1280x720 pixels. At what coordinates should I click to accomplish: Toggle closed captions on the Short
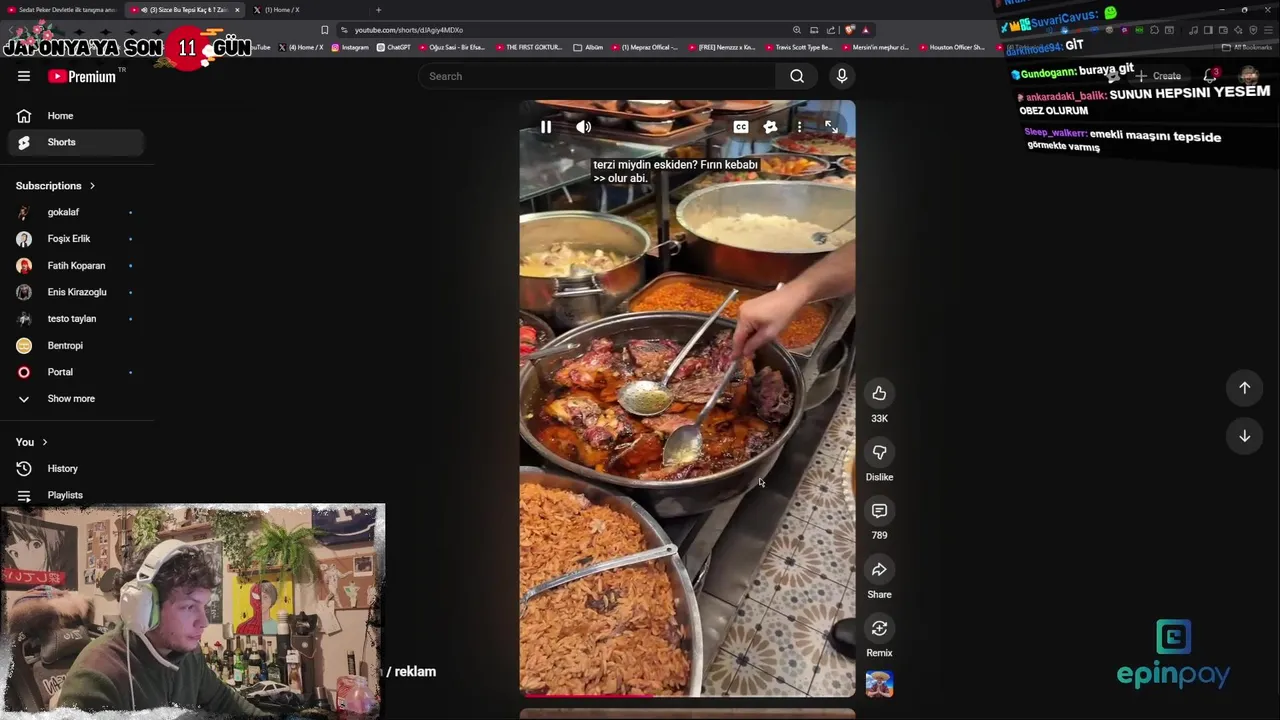(741, 127)
